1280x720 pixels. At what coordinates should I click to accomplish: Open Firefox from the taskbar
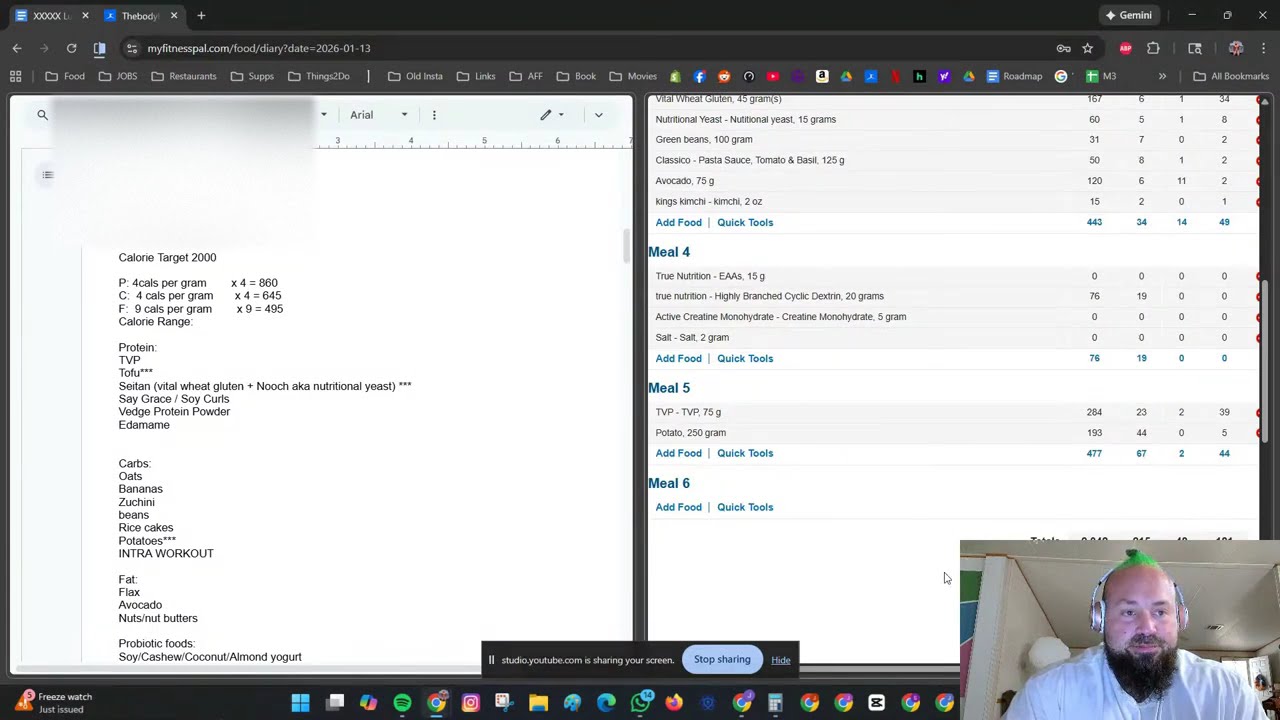pos(674,703)
